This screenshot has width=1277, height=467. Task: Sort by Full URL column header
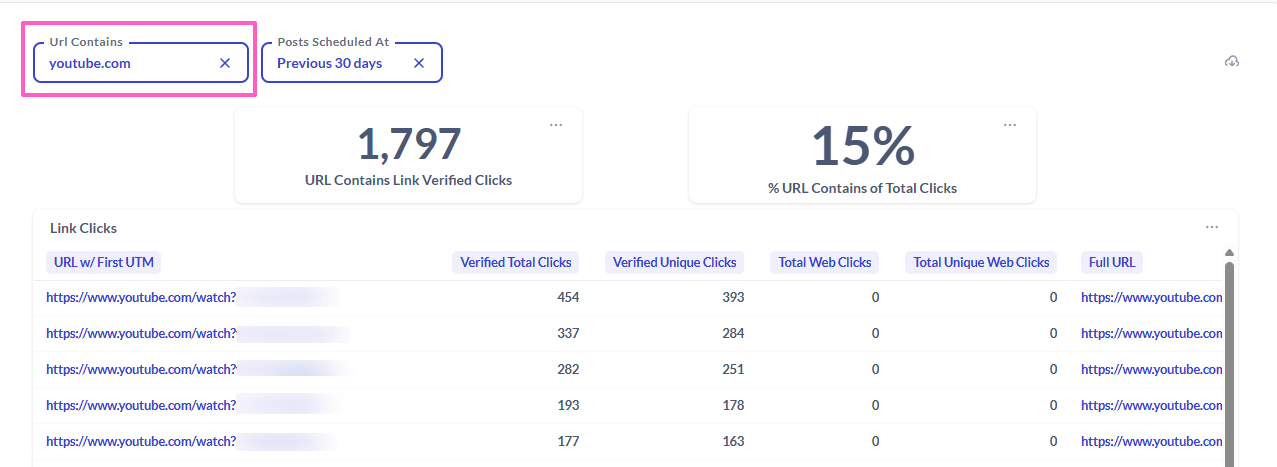tap(1111, 262)
